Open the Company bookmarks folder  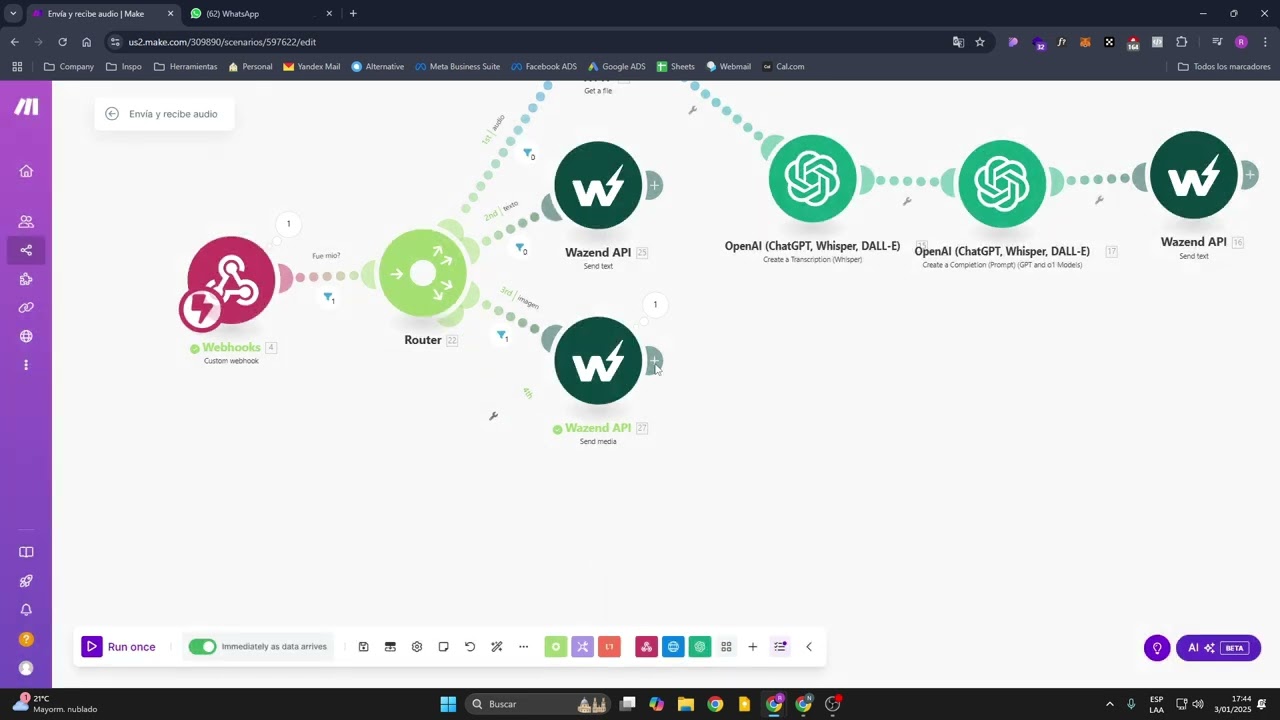69,67
